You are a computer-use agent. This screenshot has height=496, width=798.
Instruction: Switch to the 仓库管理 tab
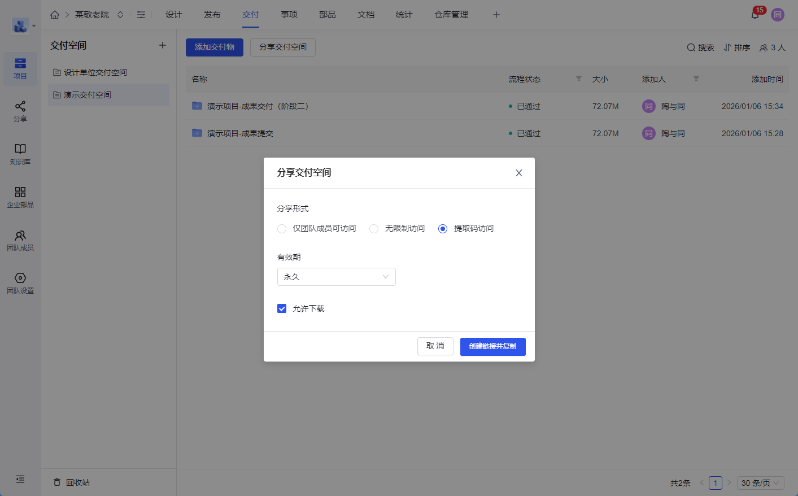[x=451, y=15]
